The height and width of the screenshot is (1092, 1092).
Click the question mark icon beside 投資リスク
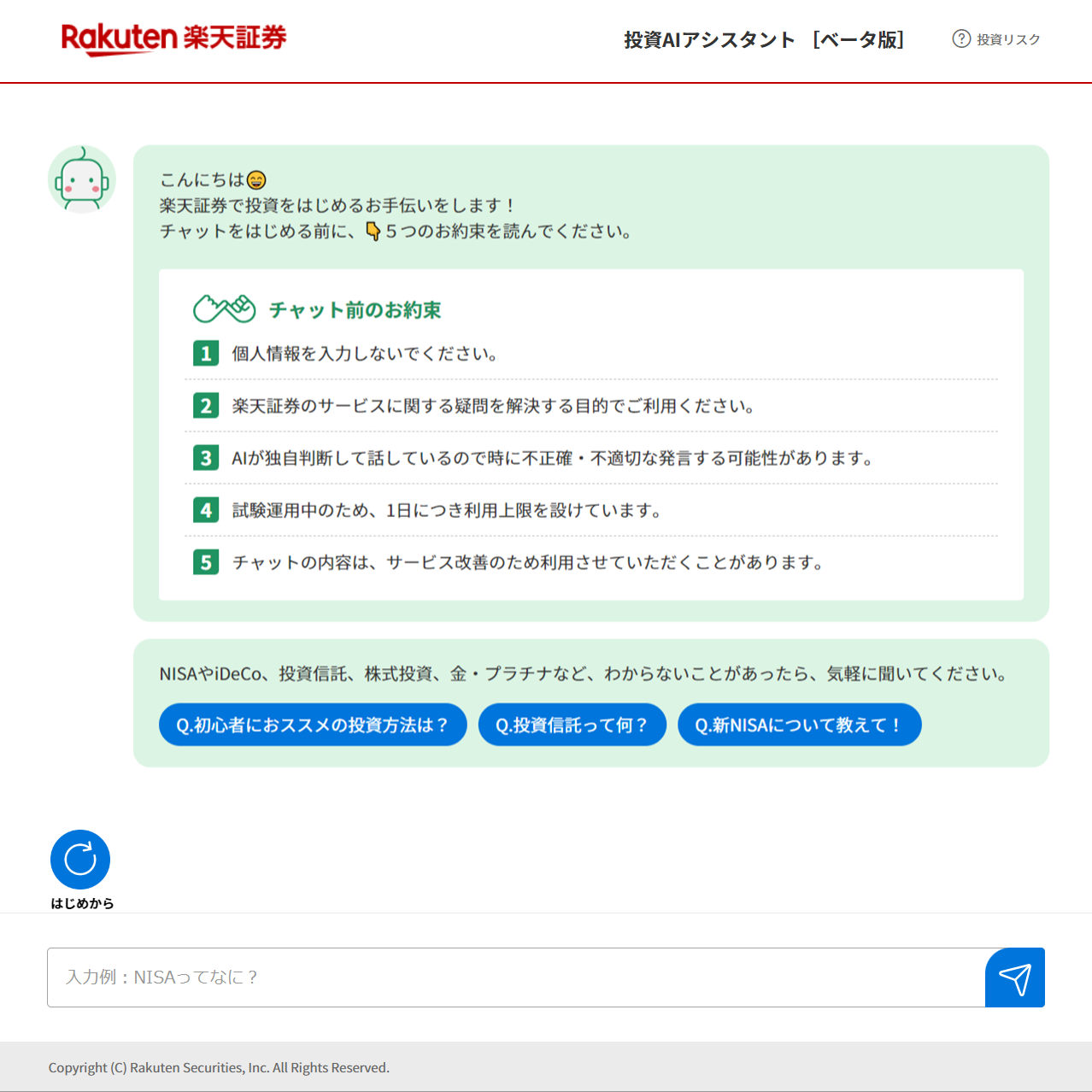[961, 38]
